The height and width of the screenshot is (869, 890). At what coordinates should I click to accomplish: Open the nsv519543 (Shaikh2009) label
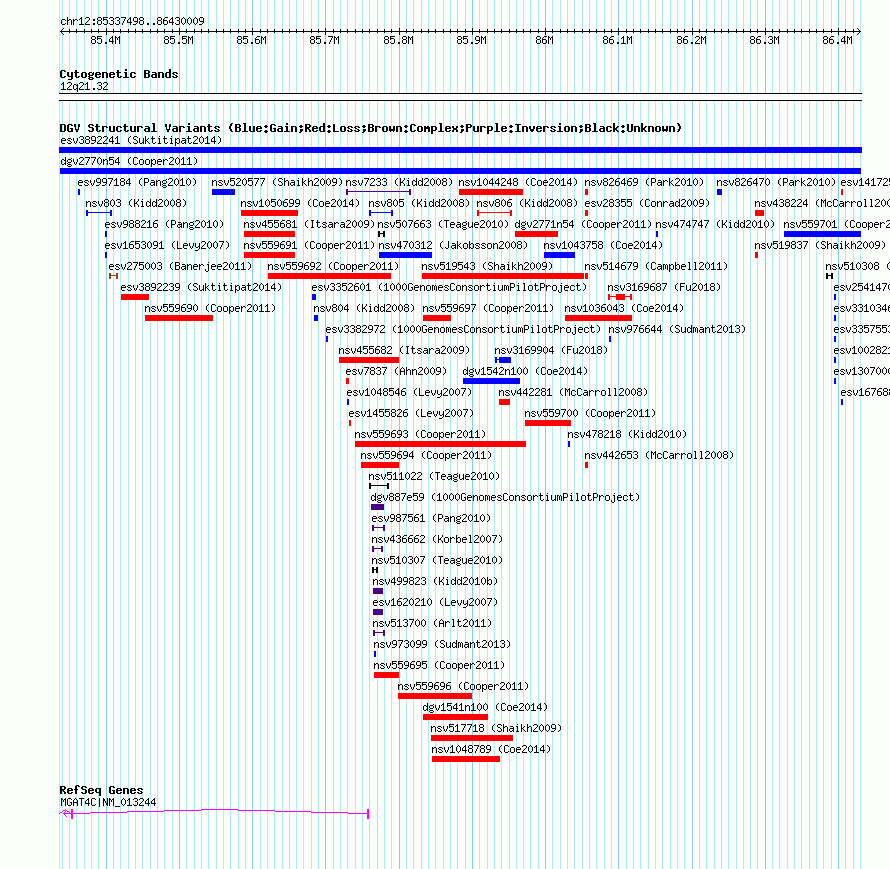487,266
